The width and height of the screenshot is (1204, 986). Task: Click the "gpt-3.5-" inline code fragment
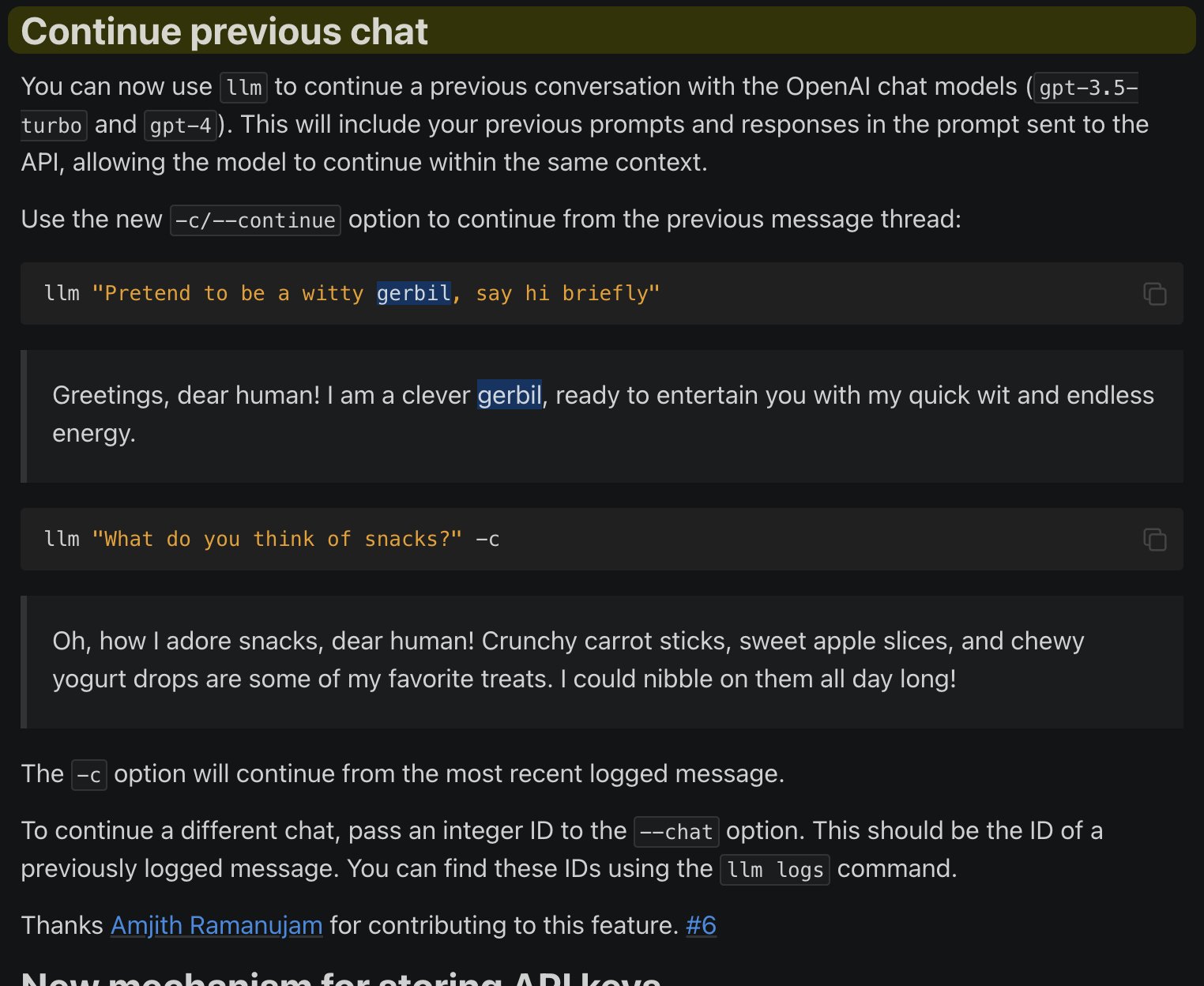point(1088,88)
